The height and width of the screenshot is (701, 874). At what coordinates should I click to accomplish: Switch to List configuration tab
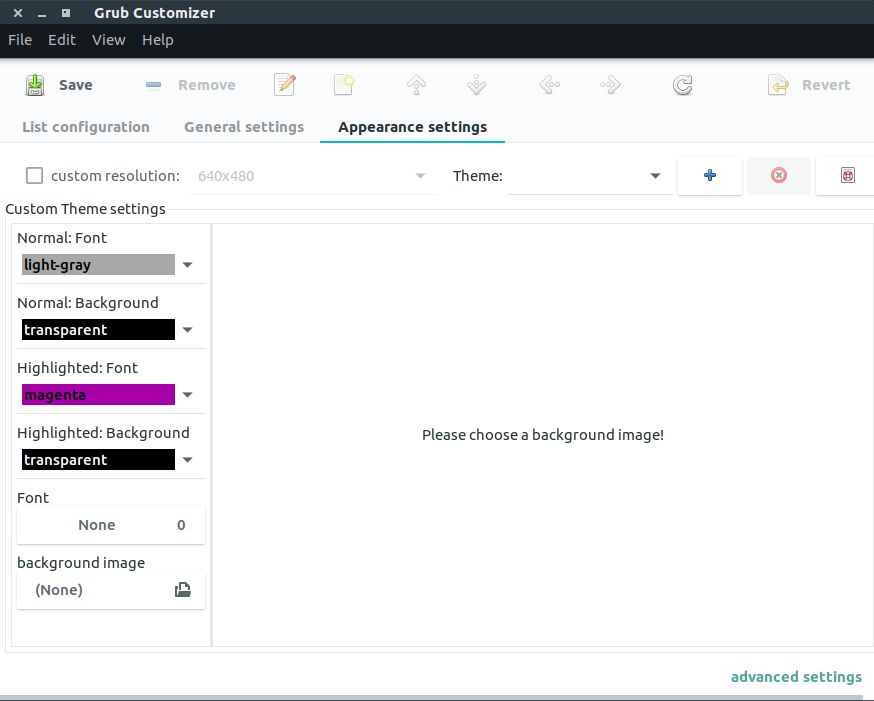click(86, 127)
